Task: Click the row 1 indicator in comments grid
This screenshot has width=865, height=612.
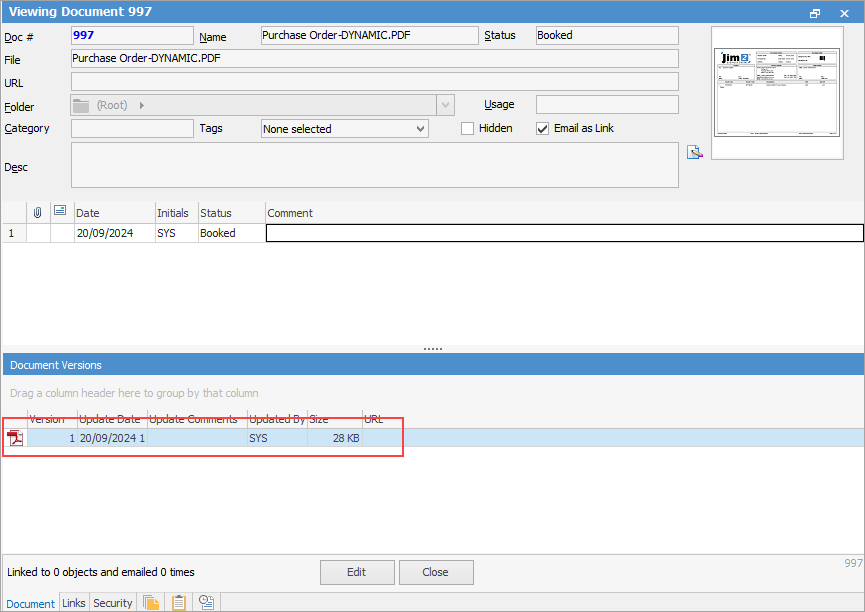Action: (x=14, y=233)
